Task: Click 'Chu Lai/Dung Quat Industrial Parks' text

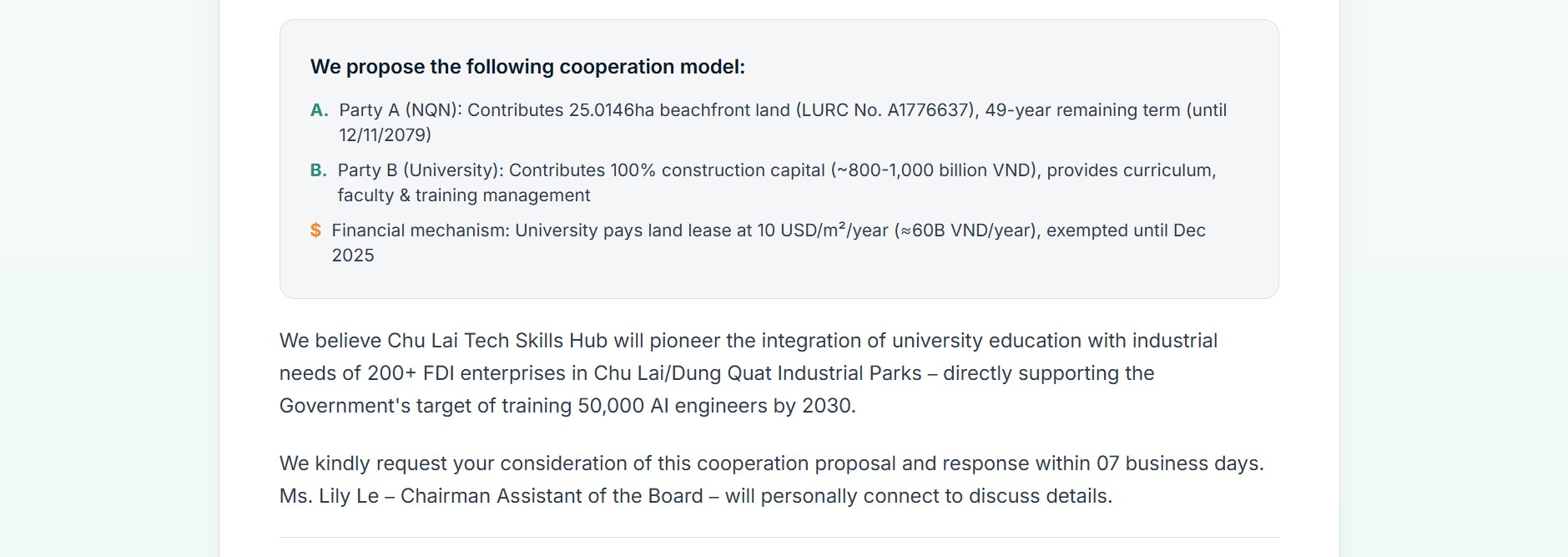Action: click(x=757, y=373)
